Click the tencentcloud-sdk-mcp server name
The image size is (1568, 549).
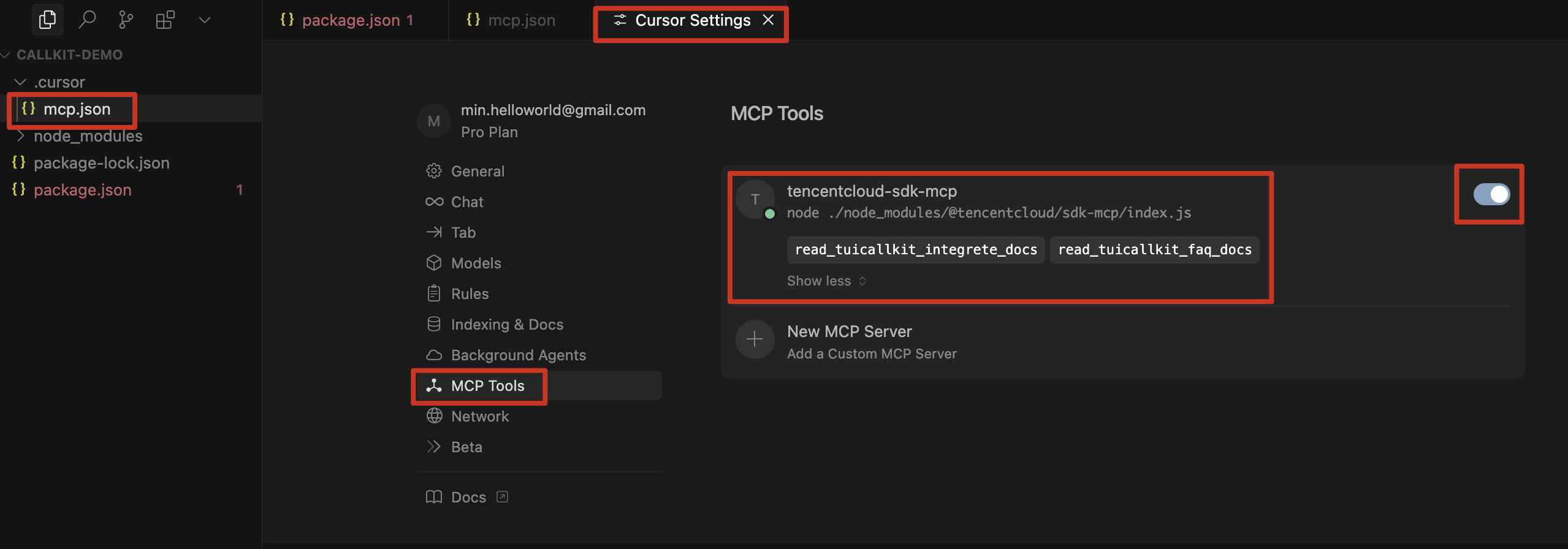(x=872, y=191)
